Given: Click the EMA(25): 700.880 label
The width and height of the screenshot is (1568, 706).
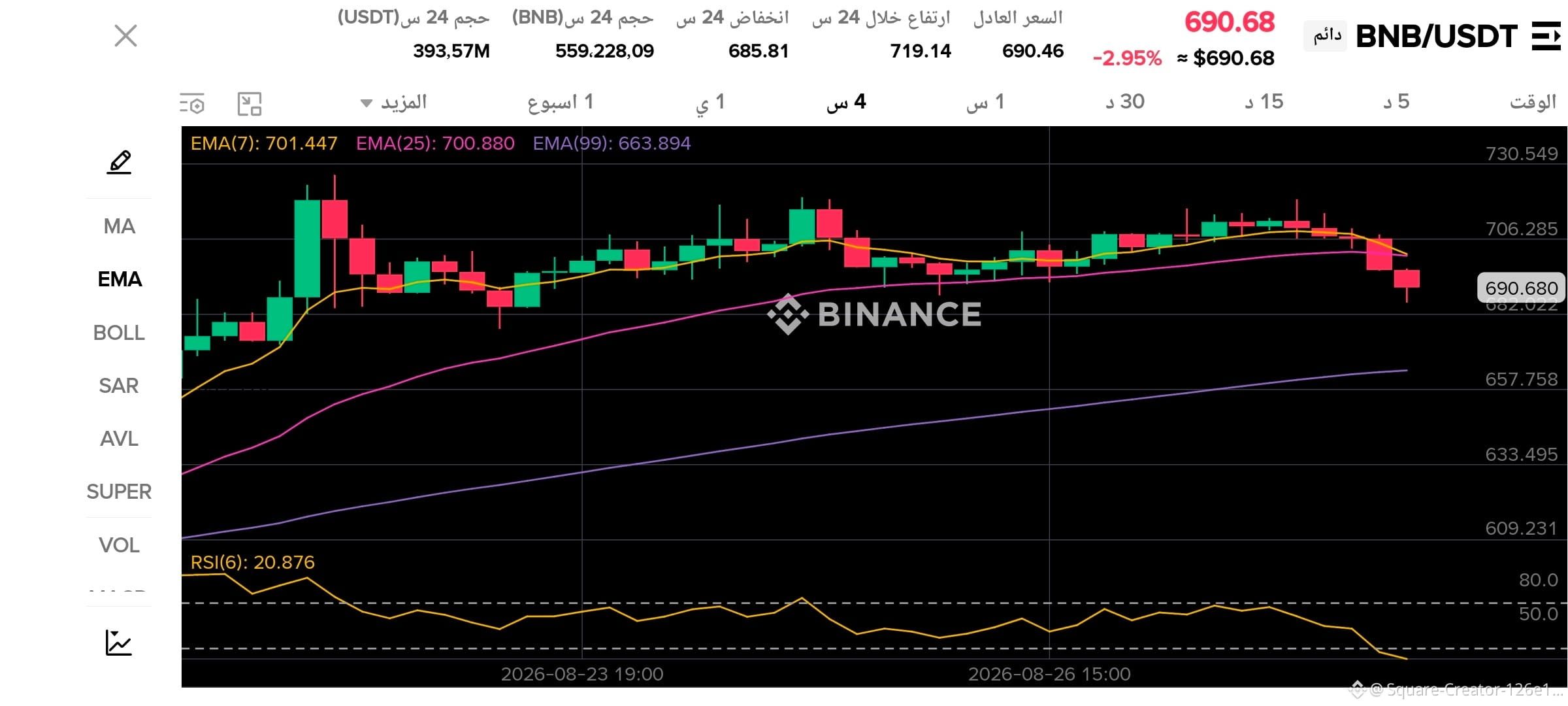Looking at the screenshot, I should [x=435, y=143].
